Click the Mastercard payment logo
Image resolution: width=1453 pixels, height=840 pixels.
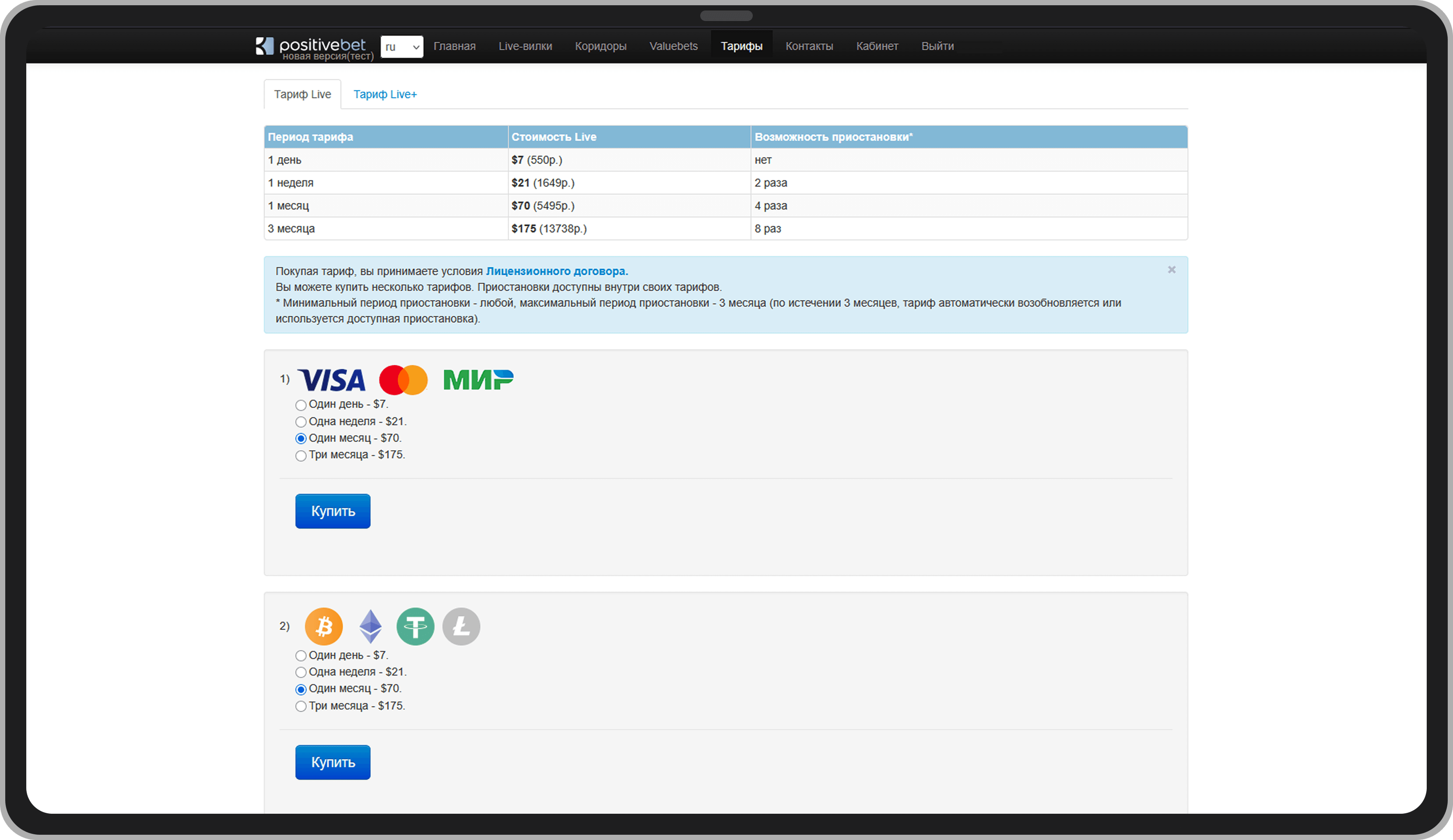[x=403, y=380]
